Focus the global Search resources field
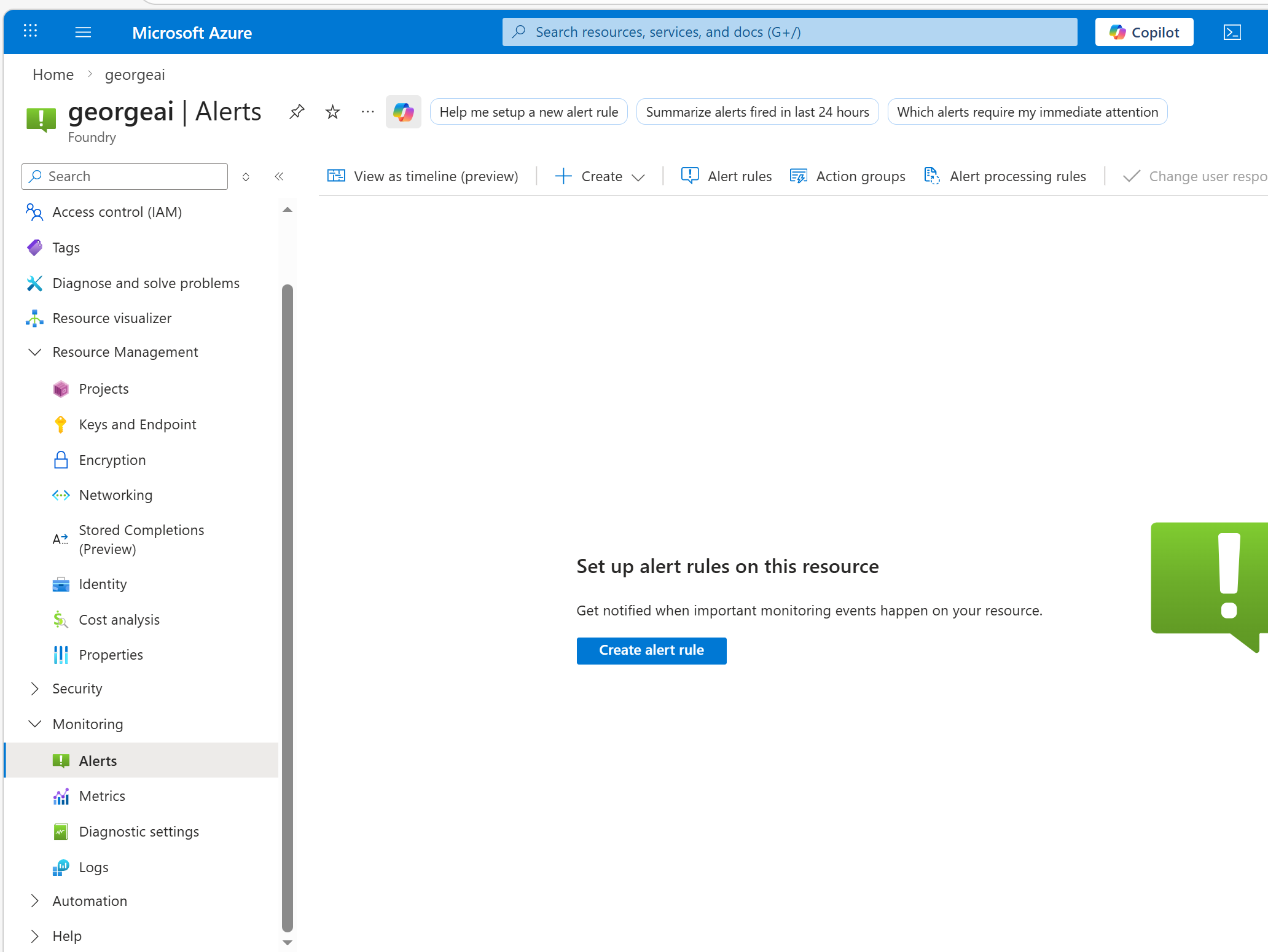Viewport: 1268px width, 952px height. tap(789, 32)
